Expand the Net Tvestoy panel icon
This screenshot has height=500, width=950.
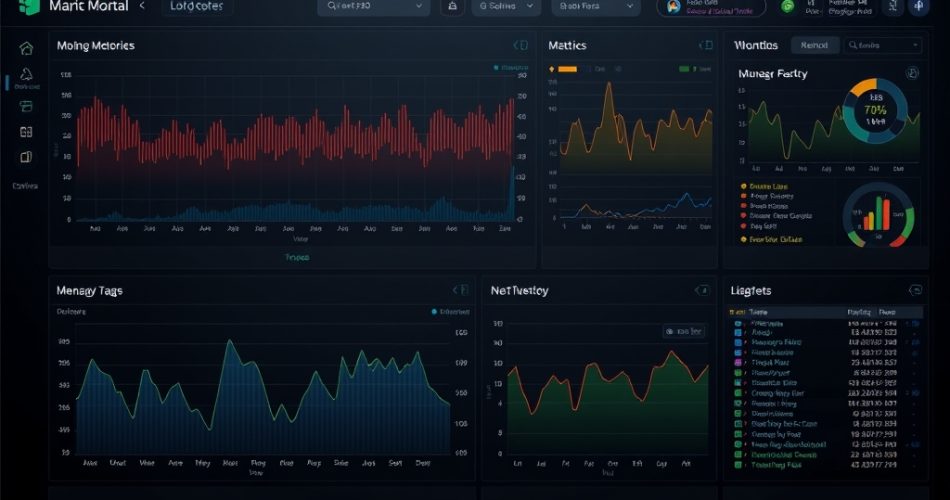(x=702, y=291)
